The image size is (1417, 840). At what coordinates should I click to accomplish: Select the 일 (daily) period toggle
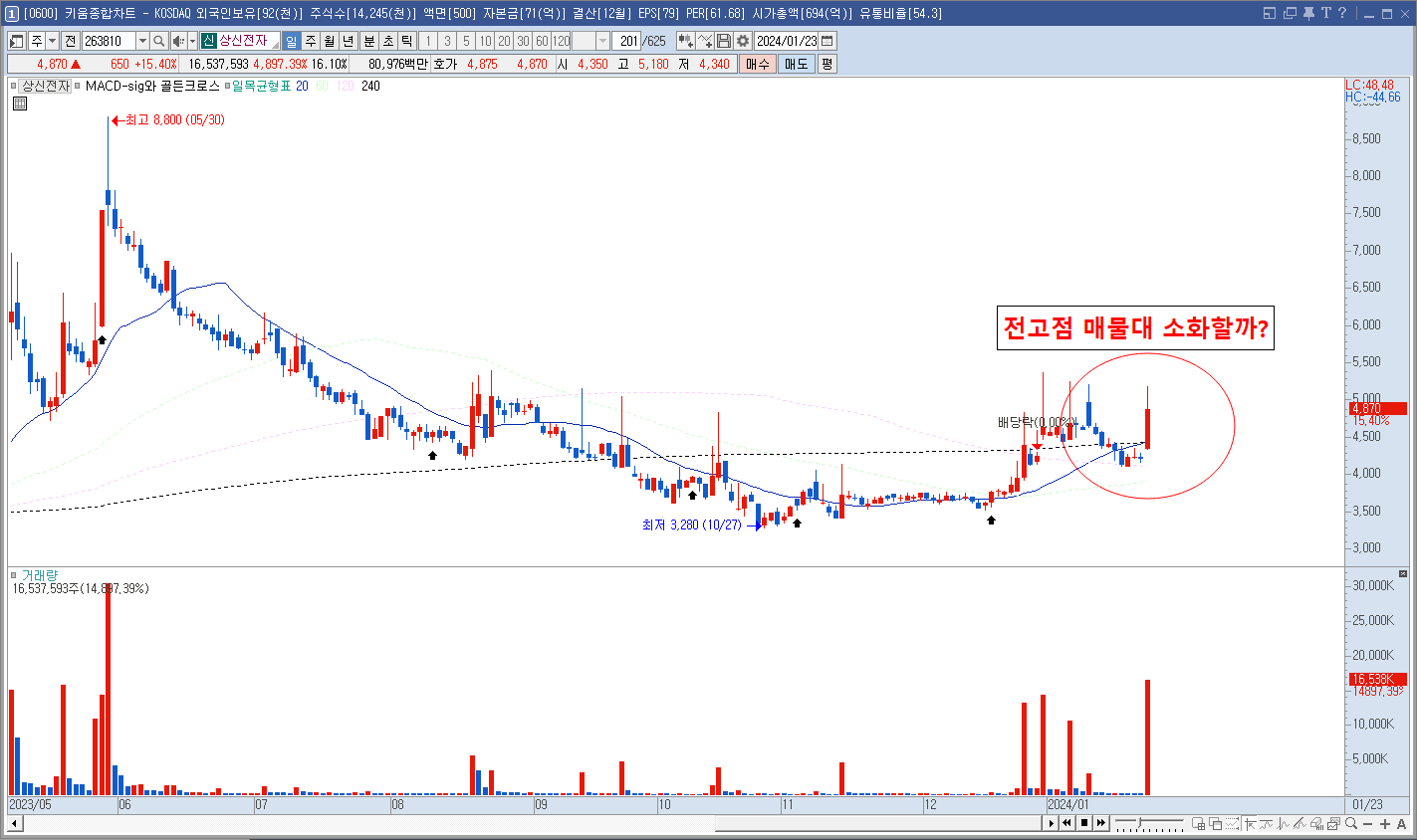291,41
